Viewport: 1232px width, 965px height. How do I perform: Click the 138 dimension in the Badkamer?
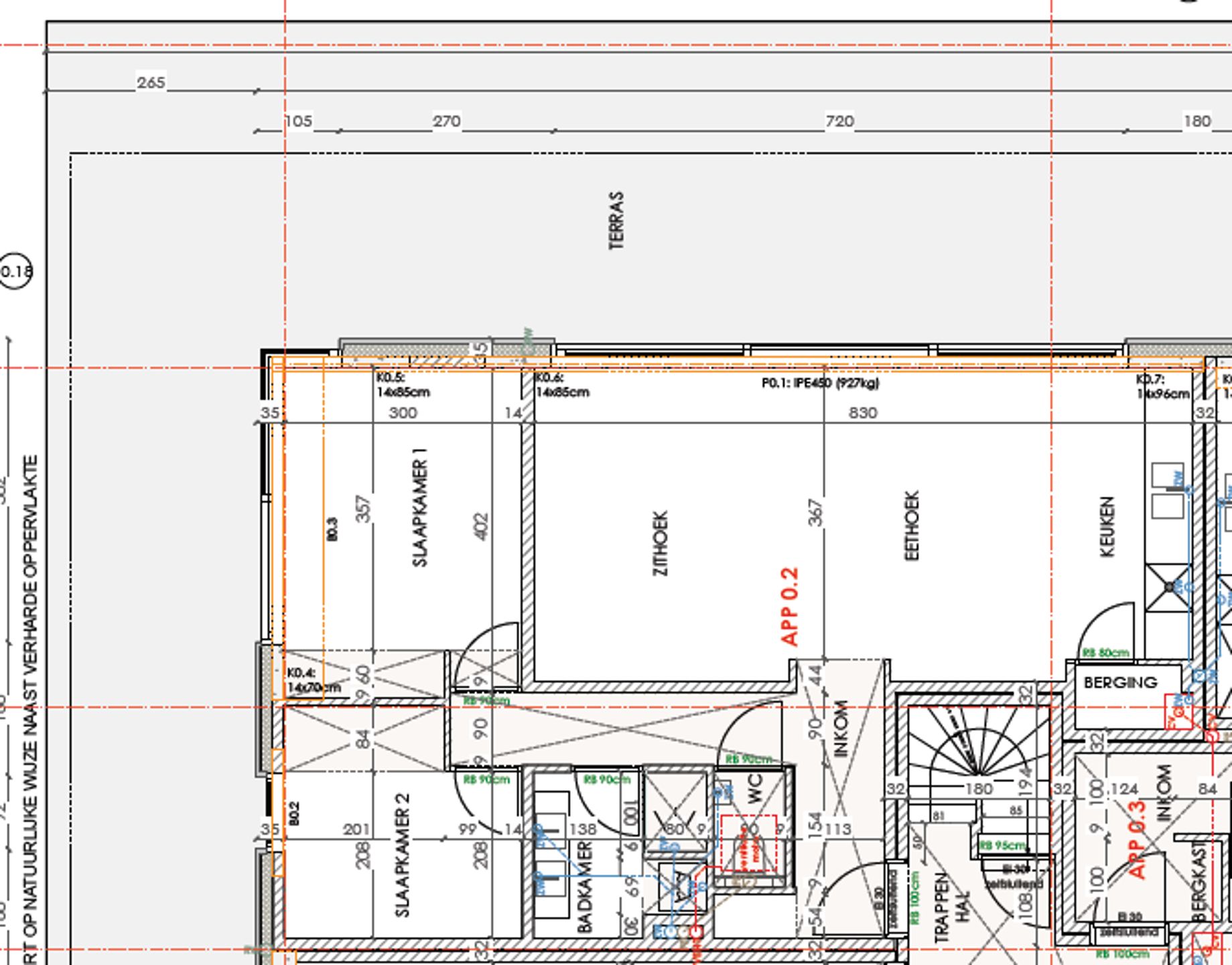(582, 830)
